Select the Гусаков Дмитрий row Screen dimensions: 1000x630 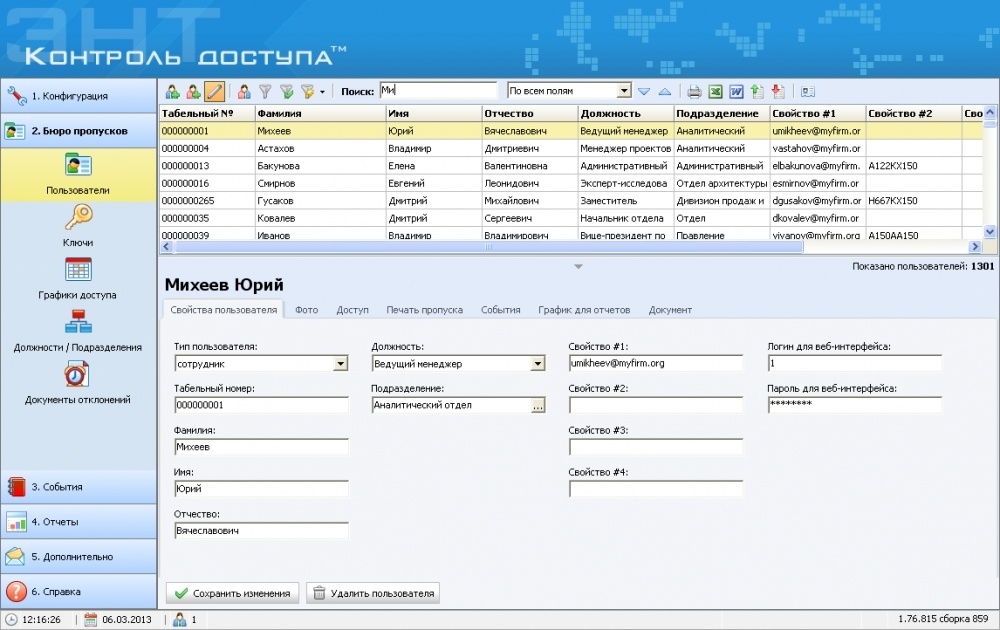(571, 201)
